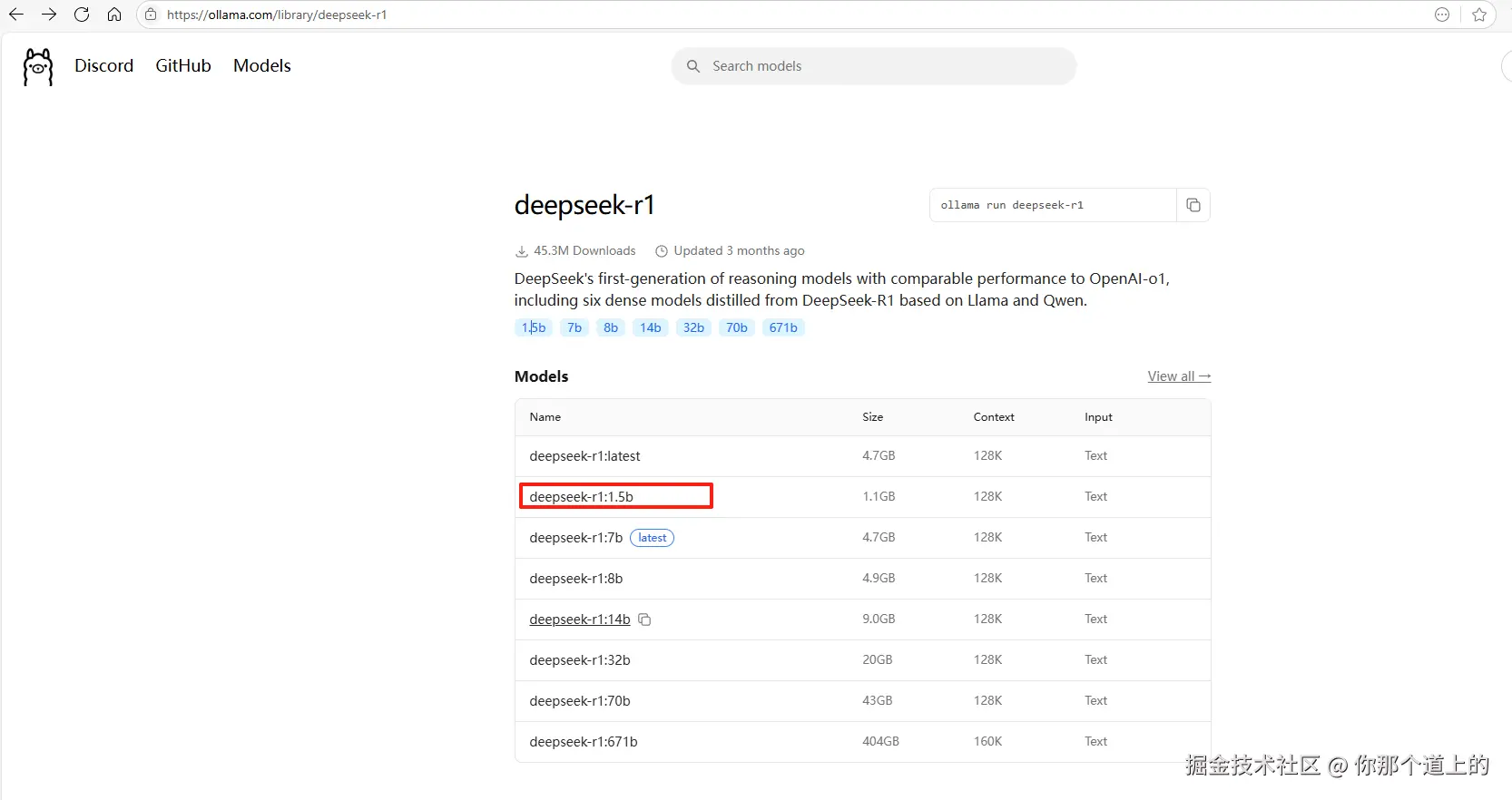This screenshot has height=800, width=1512.
Task: Open the Ollama llama logo homepage
Action: [37, 66]
